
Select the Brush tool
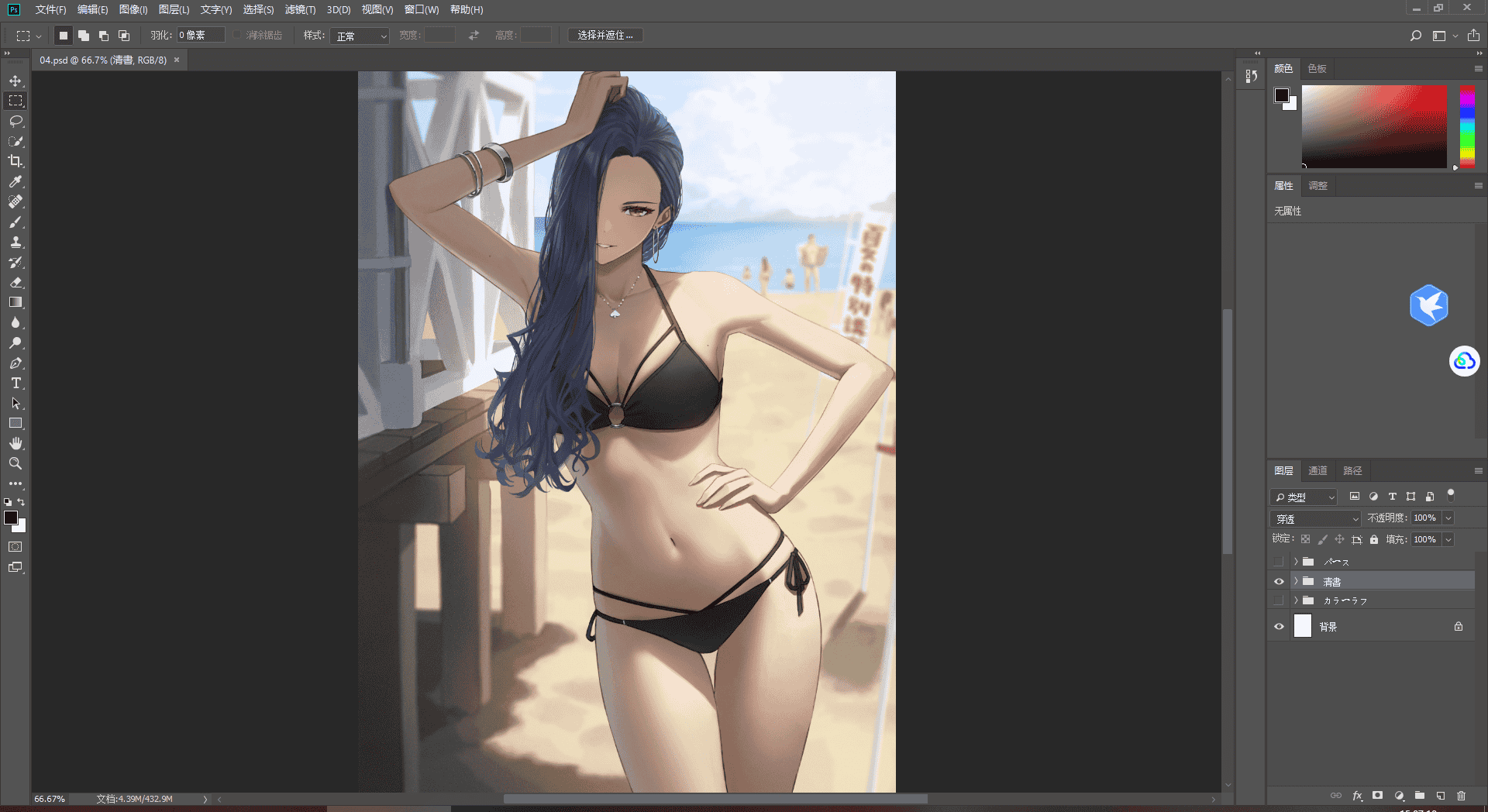pos(15,222)
